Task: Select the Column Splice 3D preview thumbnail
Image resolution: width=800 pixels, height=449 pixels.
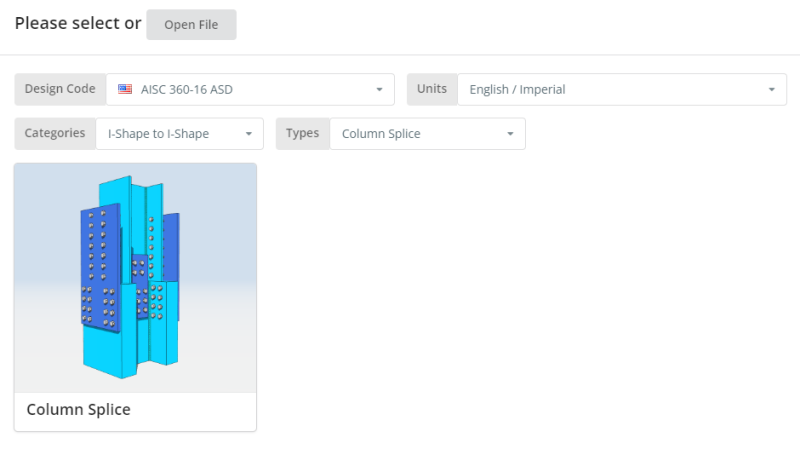Action: click(135, 278)
